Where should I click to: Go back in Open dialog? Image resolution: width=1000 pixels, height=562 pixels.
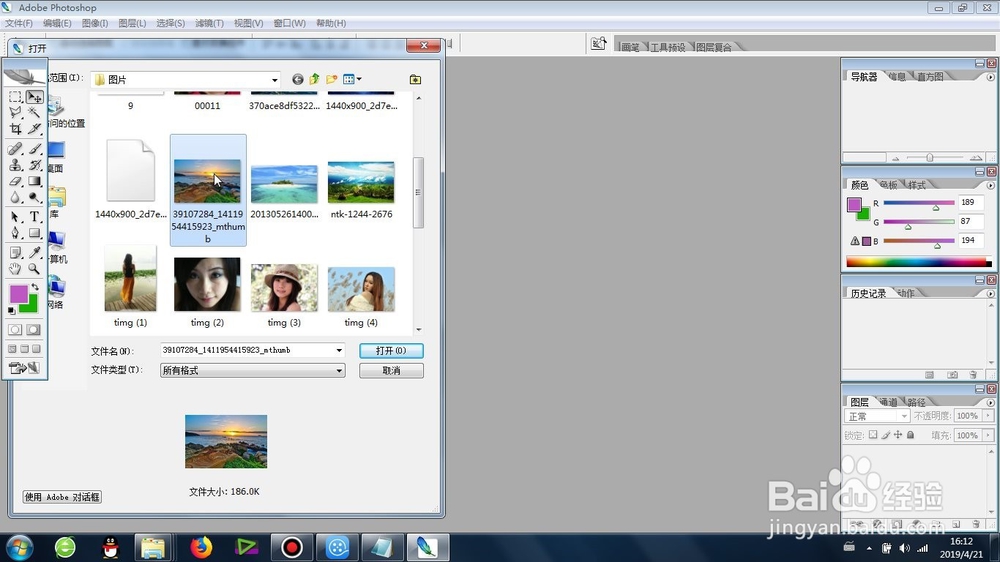(298, 80)
